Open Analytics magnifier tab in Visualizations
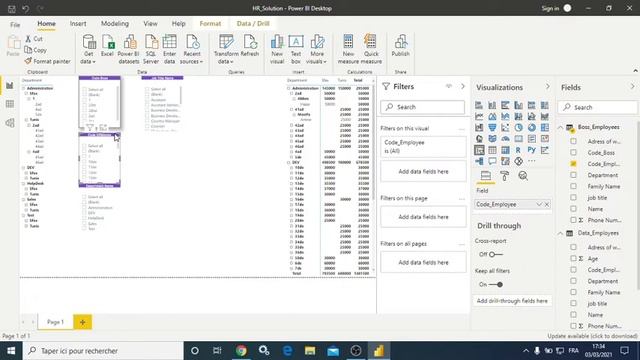 tap(523, 176)
